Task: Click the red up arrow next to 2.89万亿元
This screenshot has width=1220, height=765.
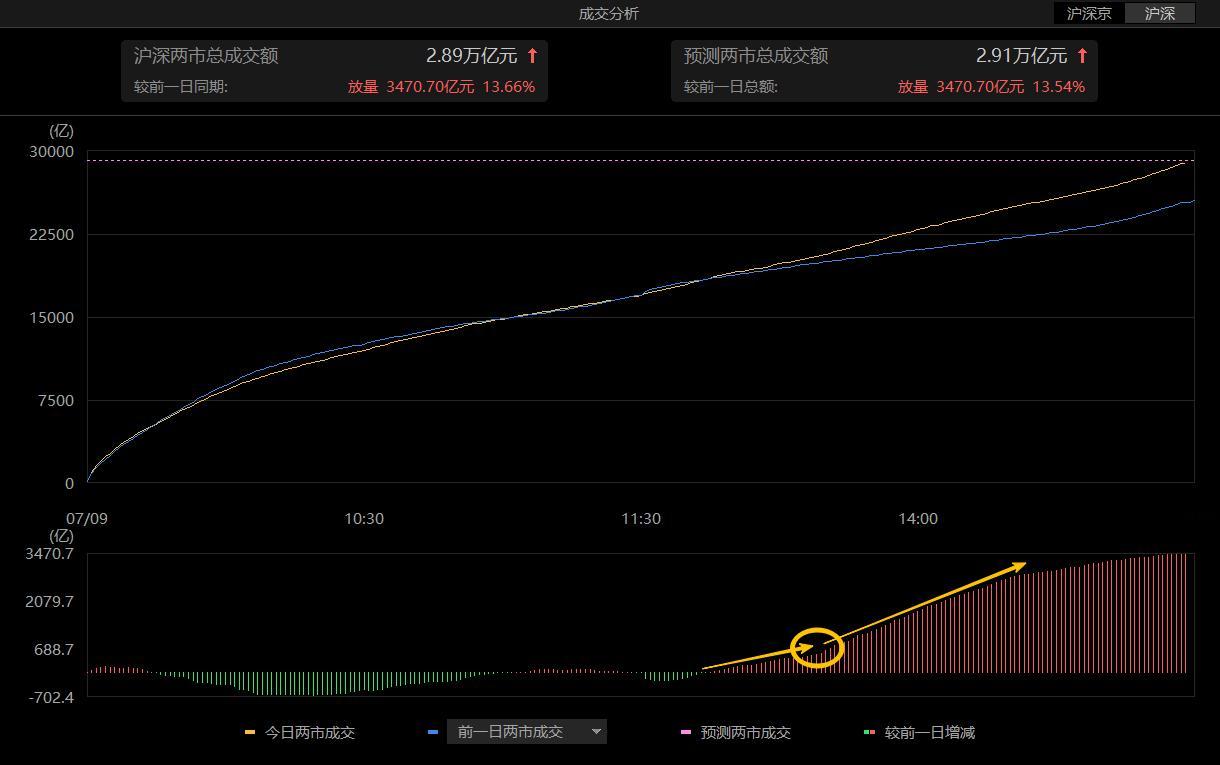Action: pos(532,56)
